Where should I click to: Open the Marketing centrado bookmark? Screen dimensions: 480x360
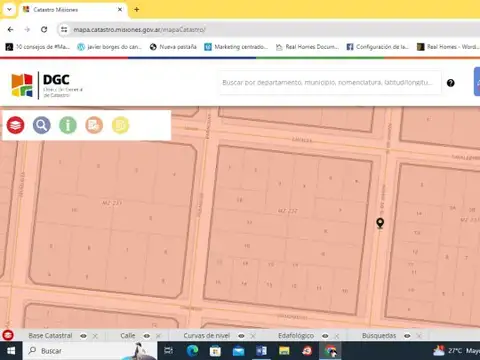236,47
